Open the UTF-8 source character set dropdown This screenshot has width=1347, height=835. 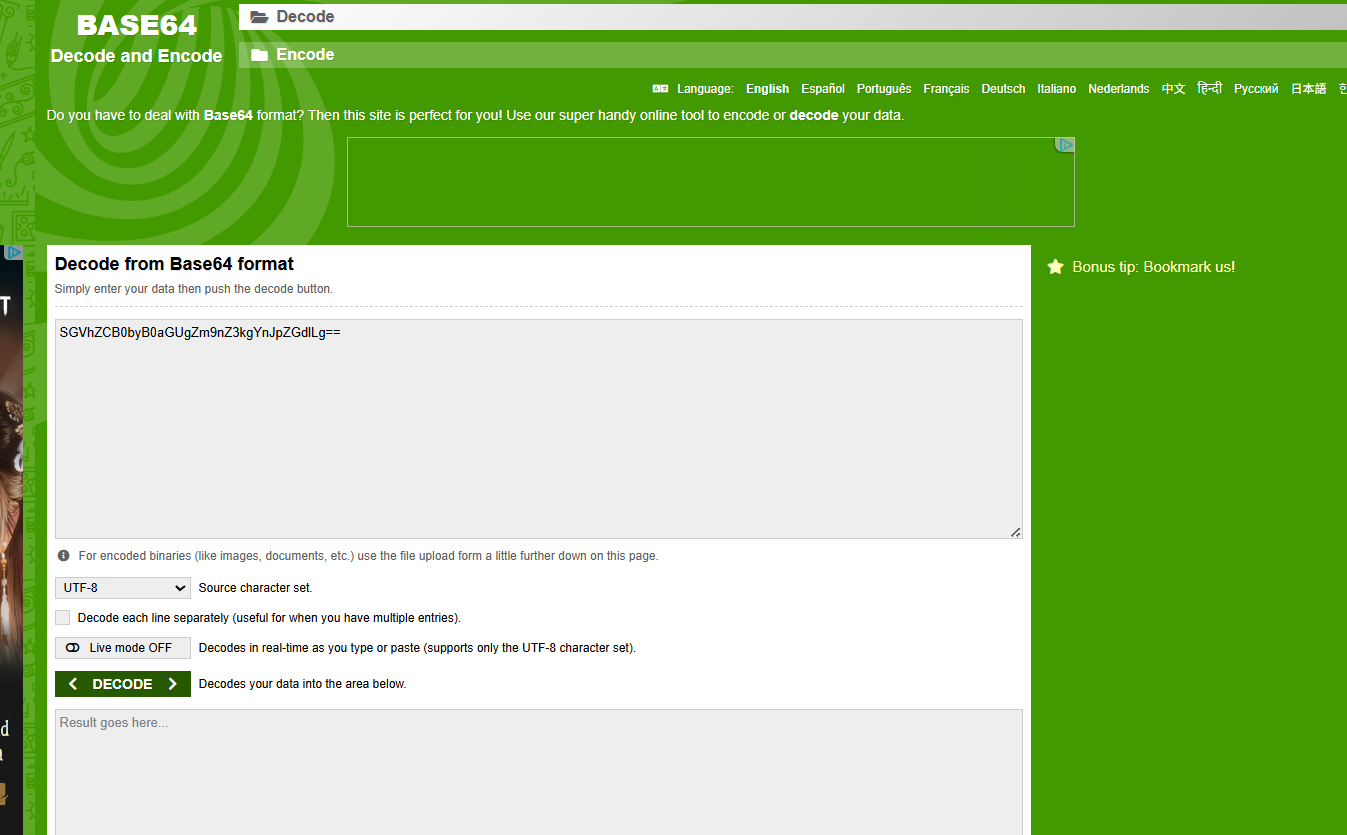pos(123,588)
